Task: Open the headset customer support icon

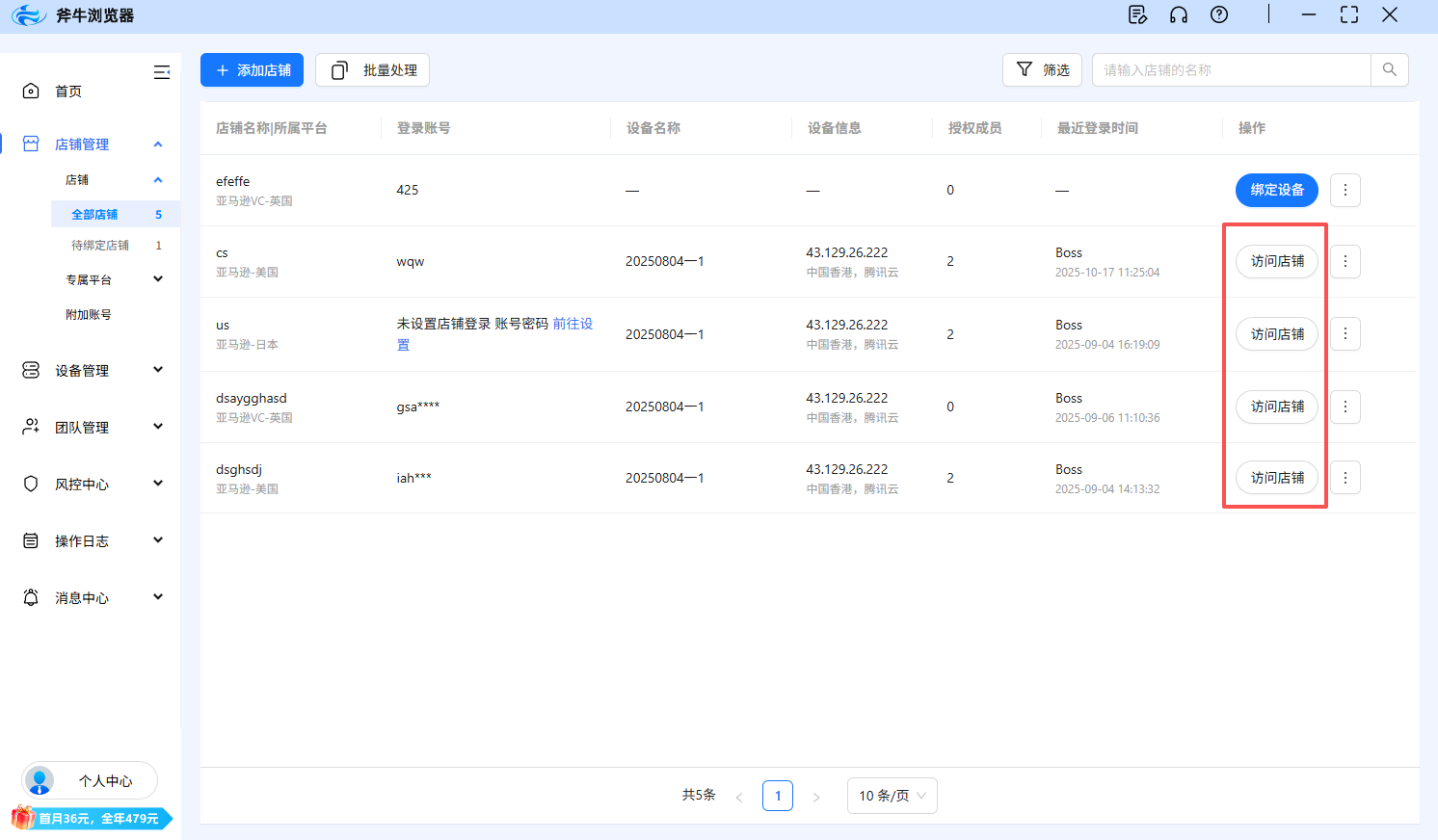Action: click(1178, 14)
